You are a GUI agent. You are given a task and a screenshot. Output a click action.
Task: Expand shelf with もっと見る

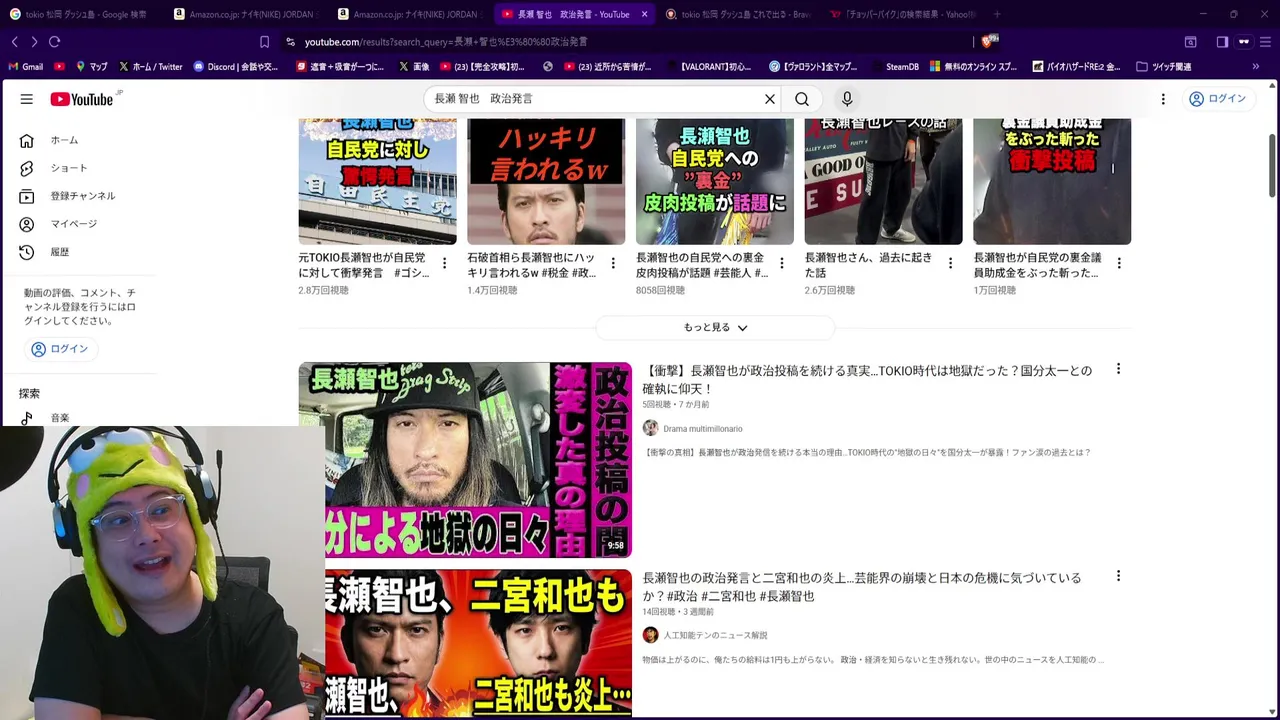(715, 327)
